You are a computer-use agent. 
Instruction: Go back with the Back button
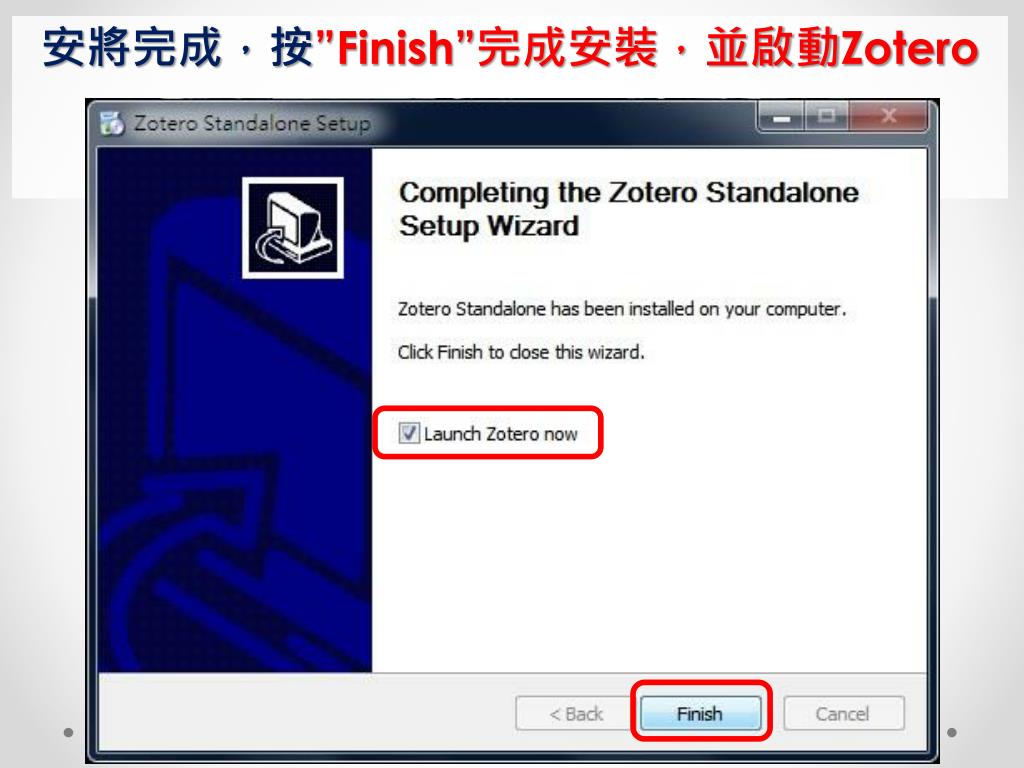coord(575,713)
